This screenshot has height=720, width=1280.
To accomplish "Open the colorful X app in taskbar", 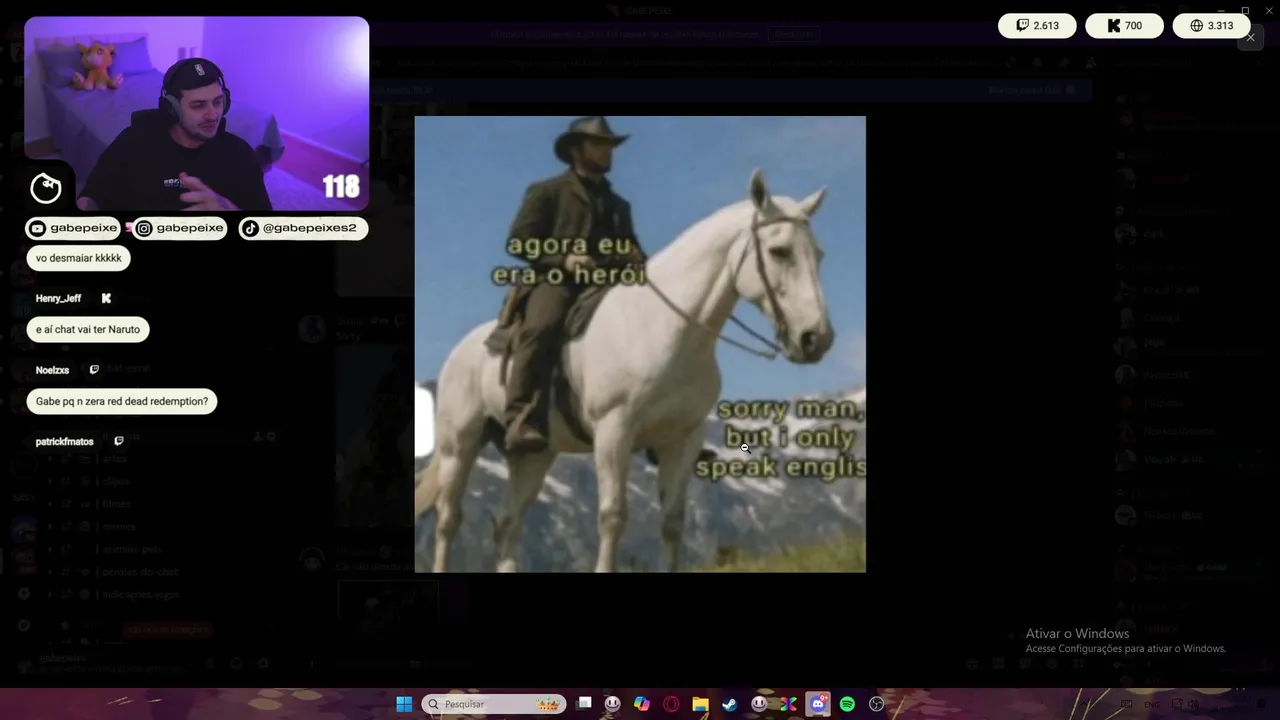I will (788, 704).
